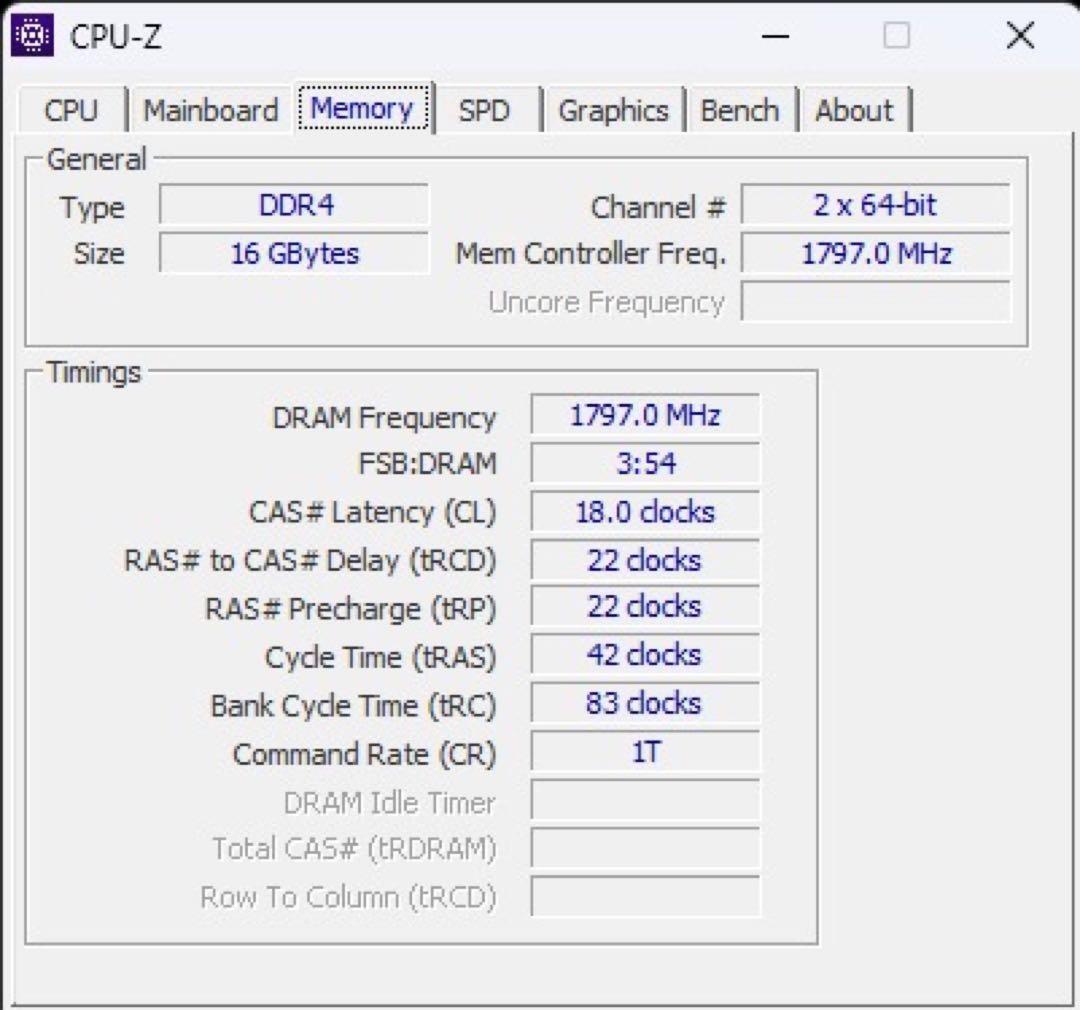This screenshot has width=1080, height=1010.
Task: Click the FSB:DRAM label
Action: point(428,463)
